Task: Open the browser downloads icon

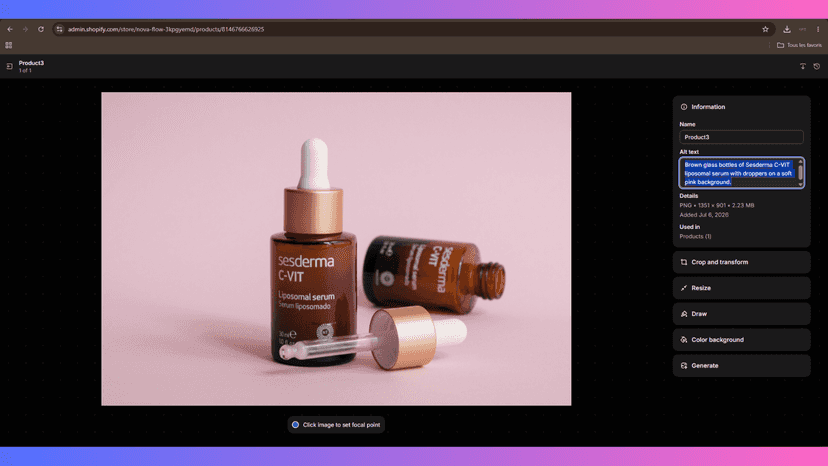Action: (787, 30)
